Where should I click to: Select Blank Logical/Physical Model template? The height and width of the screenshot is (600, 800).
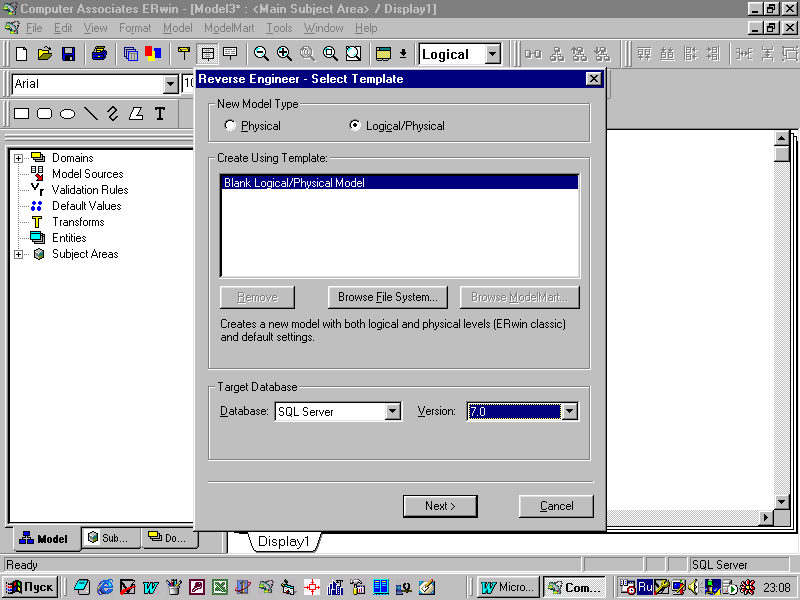pos(399,183)
